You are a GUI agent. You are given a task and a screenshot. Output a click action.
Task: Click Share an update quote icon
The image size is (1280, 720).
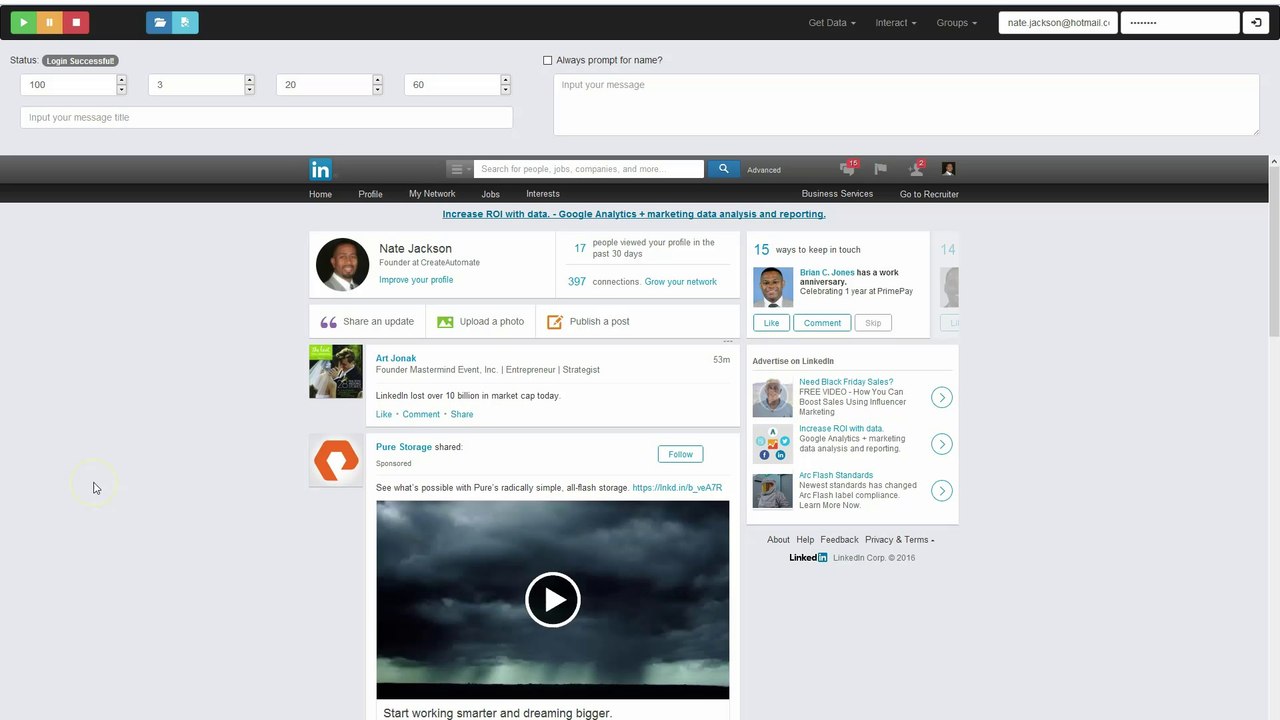pyautogui.click(x=328, y=322)
